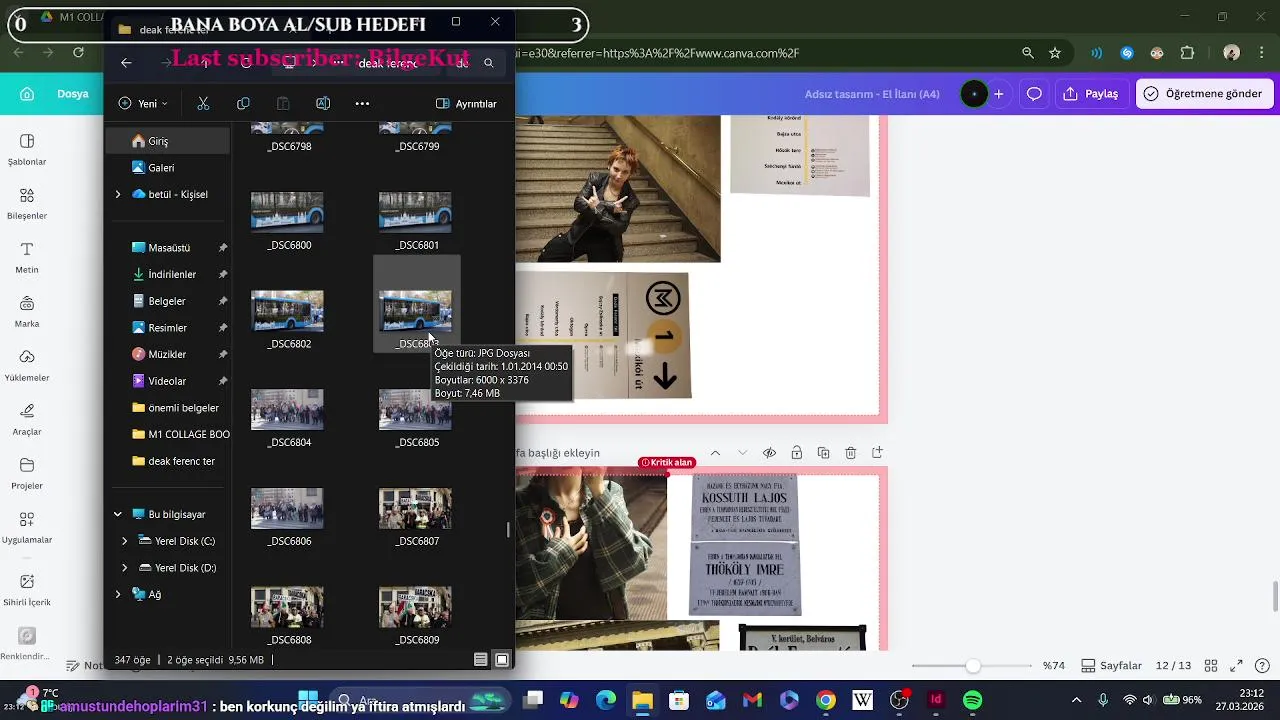Click the Rename icon in File Explorer toolbar
The width and height of the screenshot is (1280, 720).
point(323,103)
